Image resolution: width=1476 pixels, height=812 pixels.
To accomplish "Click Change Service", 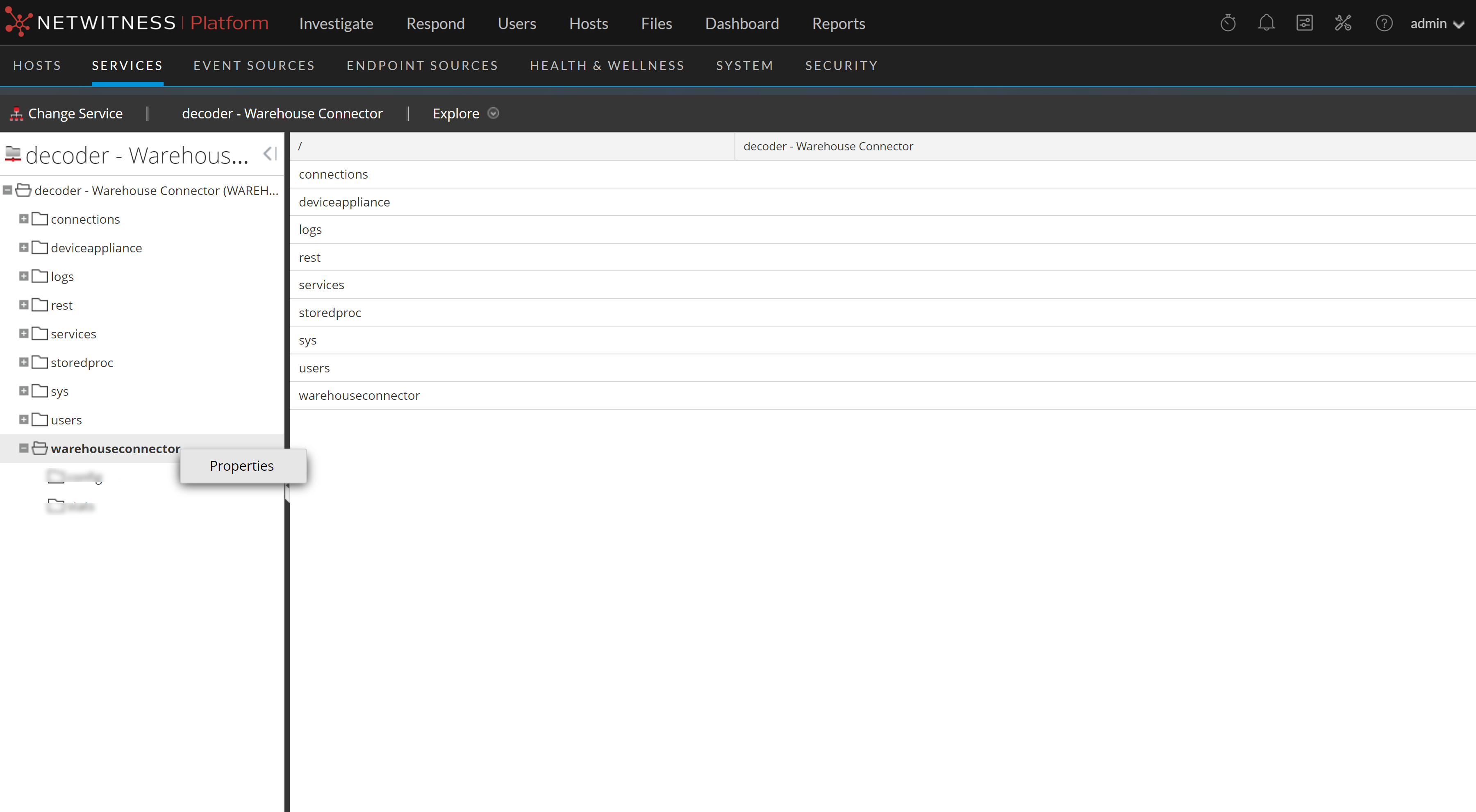I will pyautogui.click(x=76, y=113).
